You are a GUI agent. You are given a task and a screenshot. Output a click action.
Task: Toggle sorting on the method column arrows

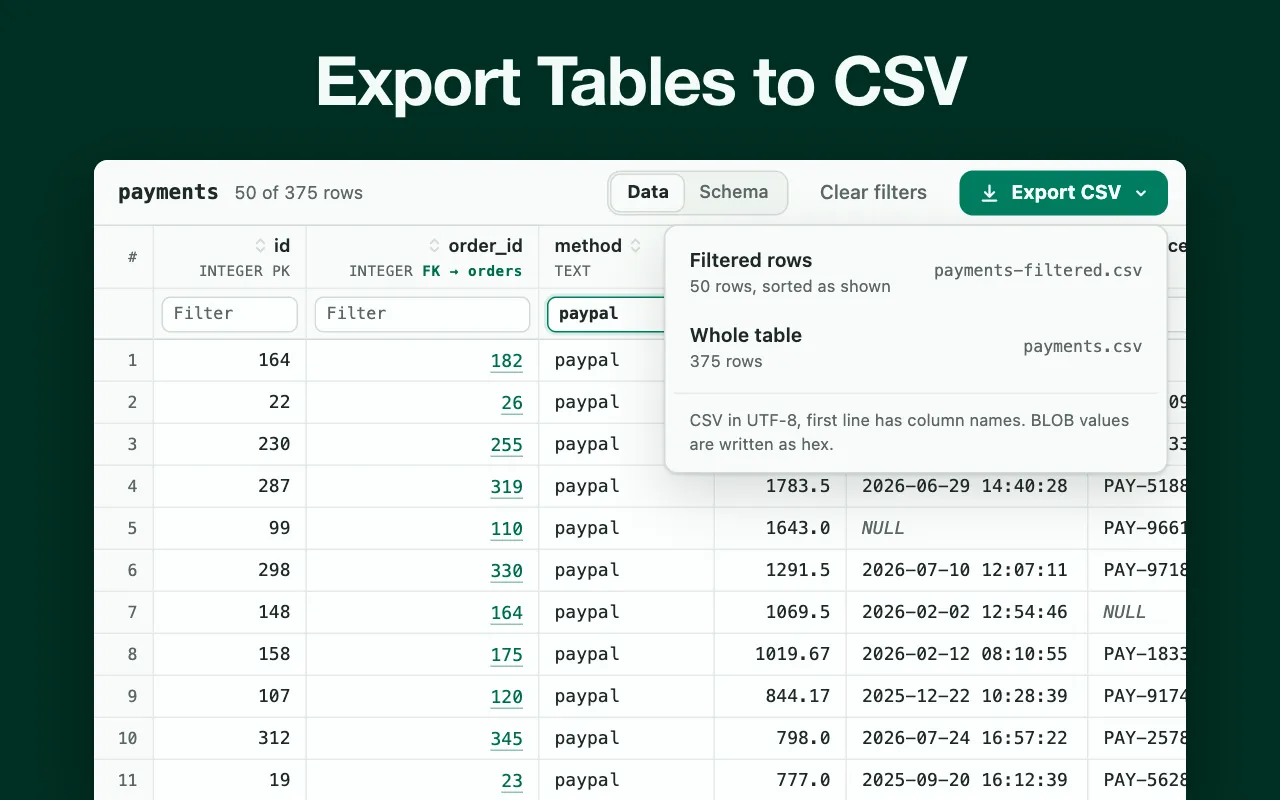636,246
